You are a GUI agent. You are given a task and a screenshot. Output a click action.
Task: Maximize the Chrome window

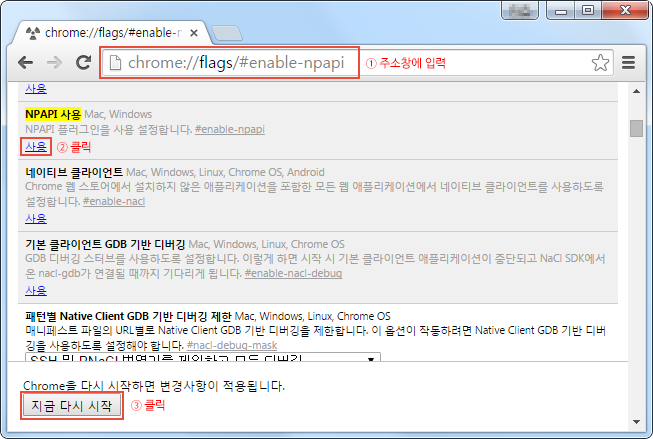pos(588,10)
